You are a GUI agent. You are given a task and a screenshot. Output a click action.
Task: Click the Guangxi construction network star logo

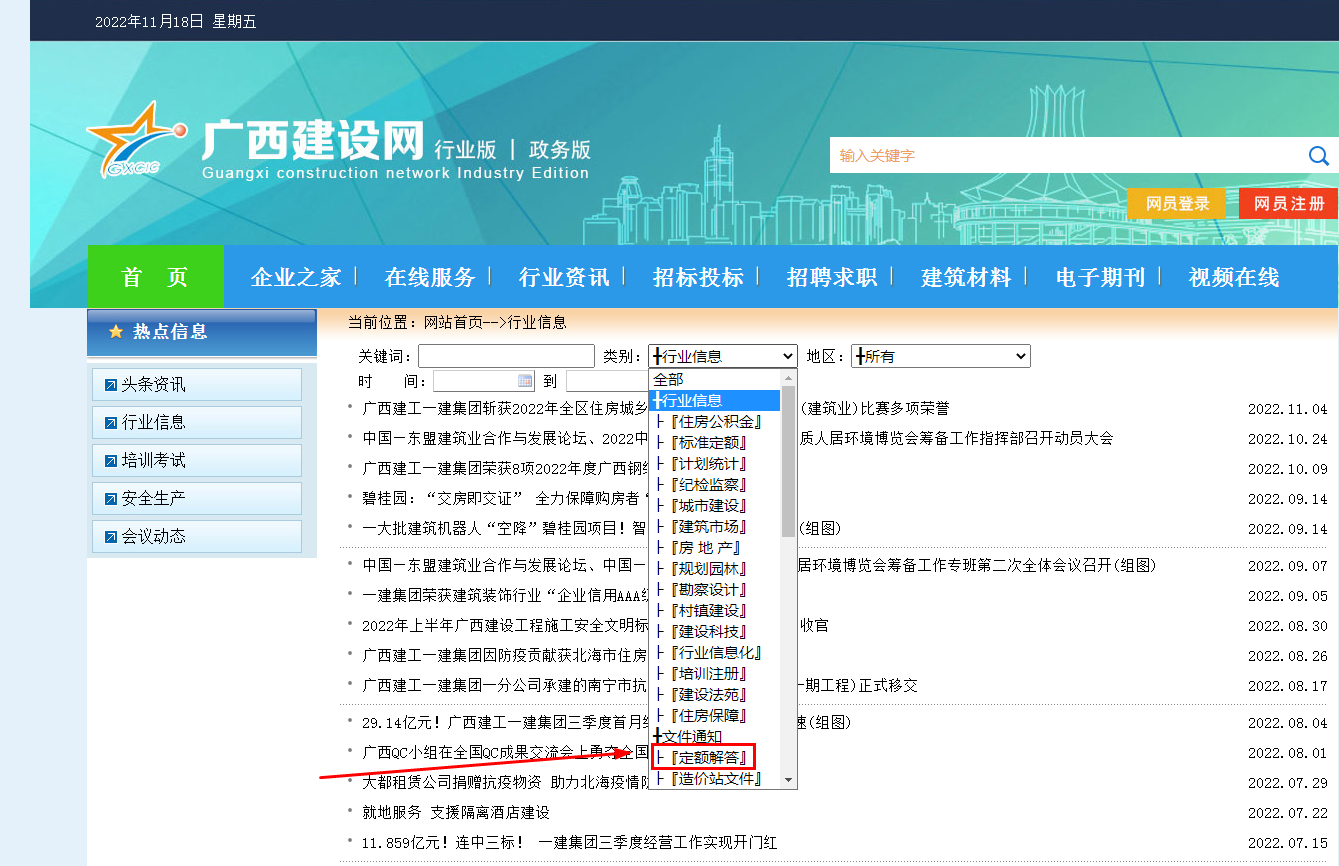tap(135, 142)
